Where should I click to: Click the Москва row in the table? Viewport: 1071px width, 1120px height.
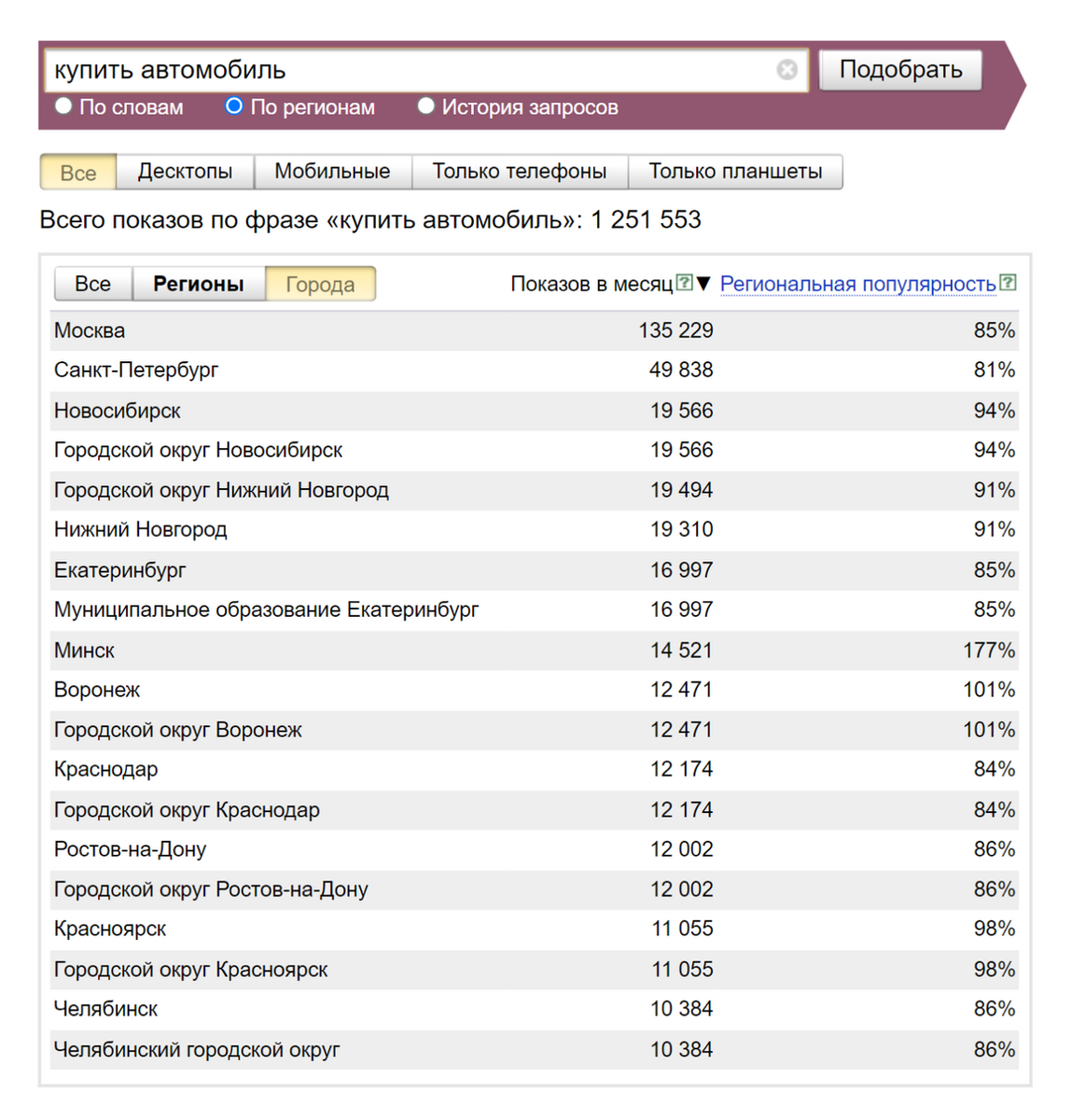pyautogui.click(x=535, y=330)
